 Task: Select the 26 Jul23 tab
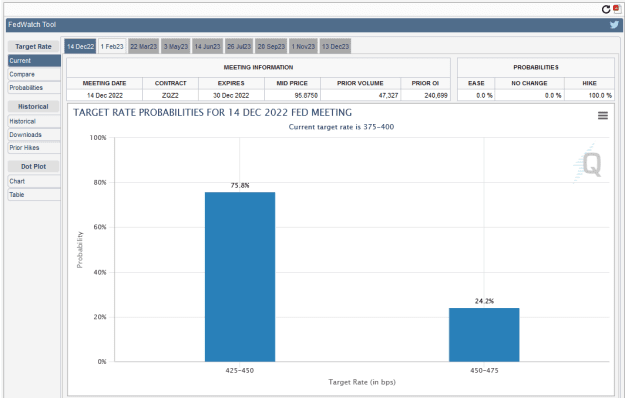coord(239,46)
